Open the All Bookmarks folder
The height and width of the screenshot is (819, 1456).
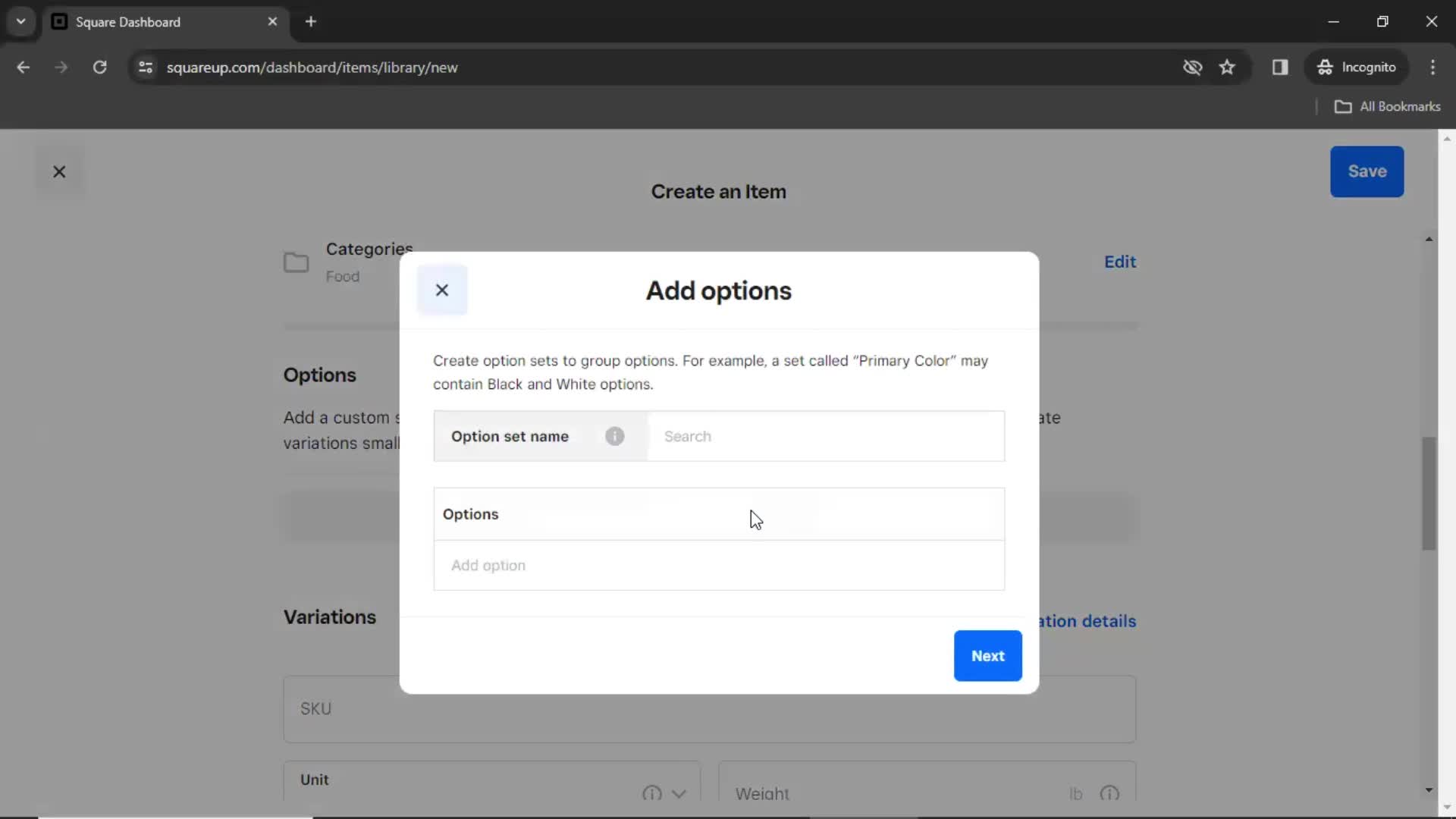coord(1387,107)
